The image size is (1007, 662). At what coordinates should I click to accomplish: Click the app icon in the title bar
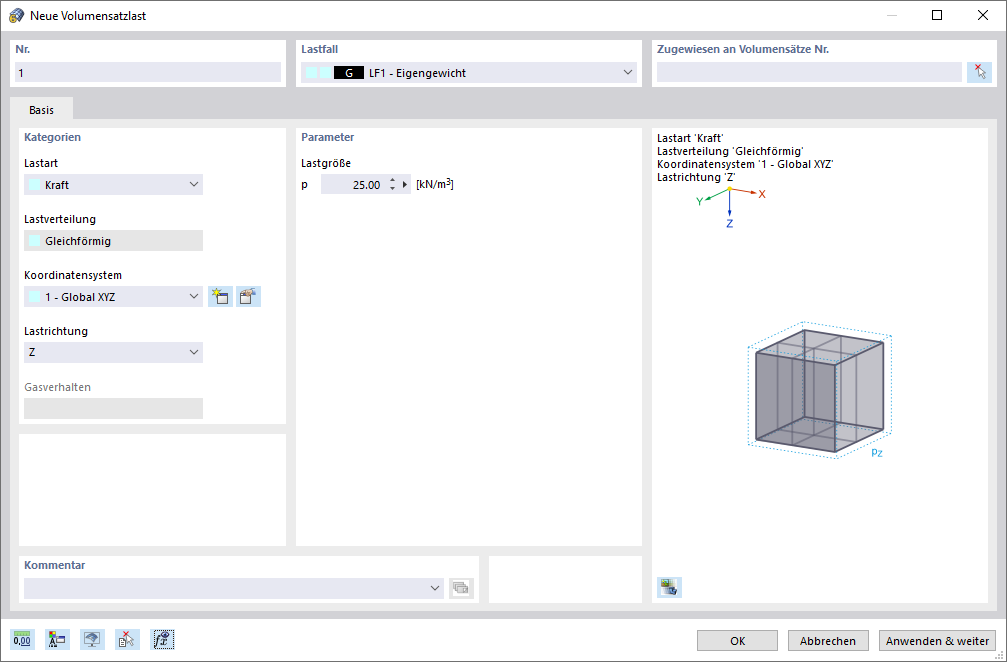pos(16,15)
